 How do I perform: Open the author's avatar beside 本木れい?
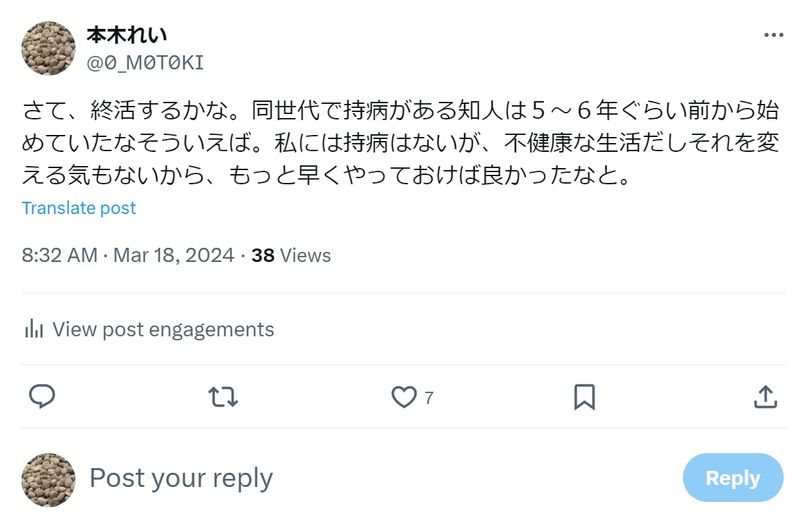pyautogui.click(x=48, y=48)
